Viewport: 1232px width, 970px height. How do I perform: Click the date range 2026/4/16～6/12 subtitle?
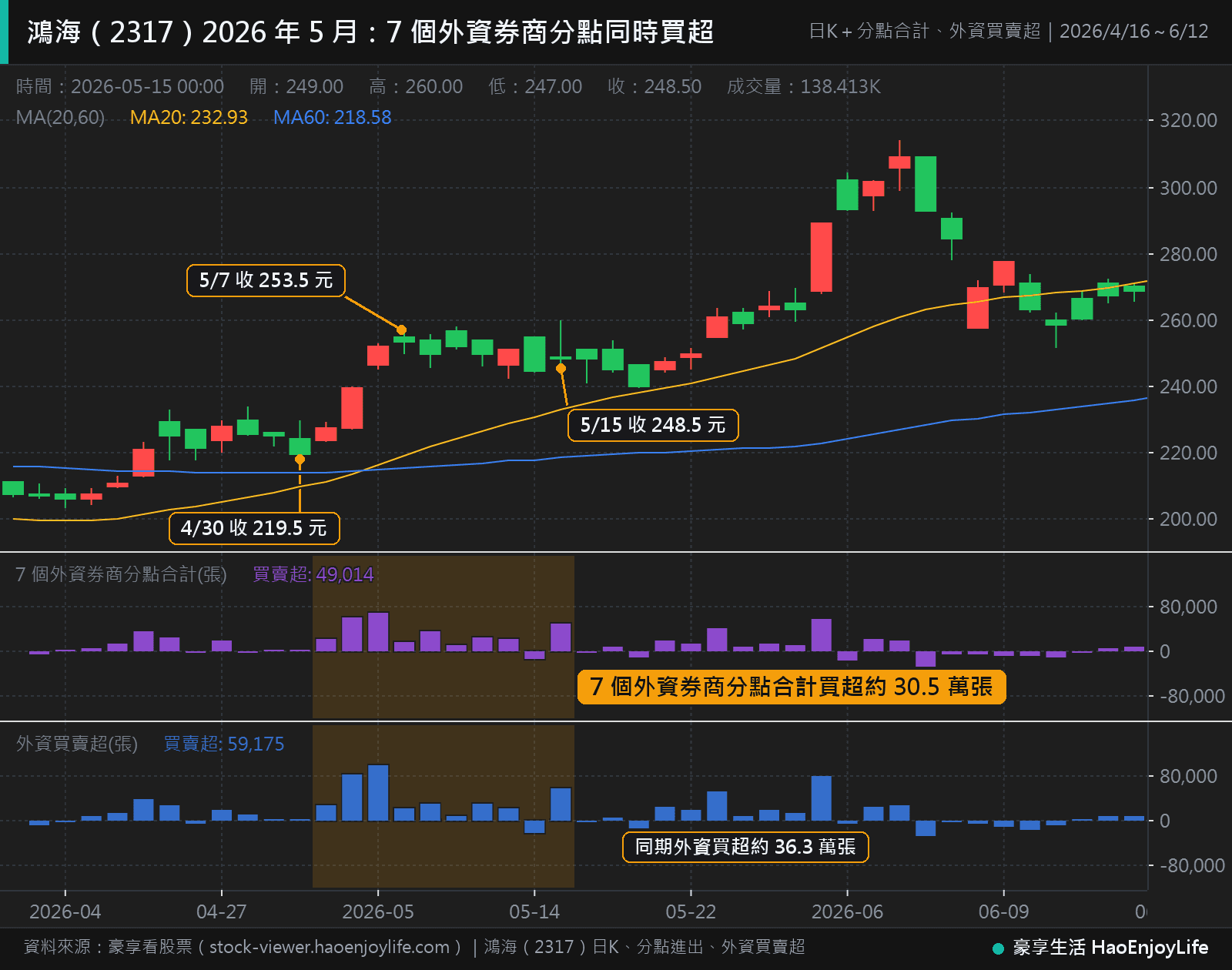(1134, 32)
